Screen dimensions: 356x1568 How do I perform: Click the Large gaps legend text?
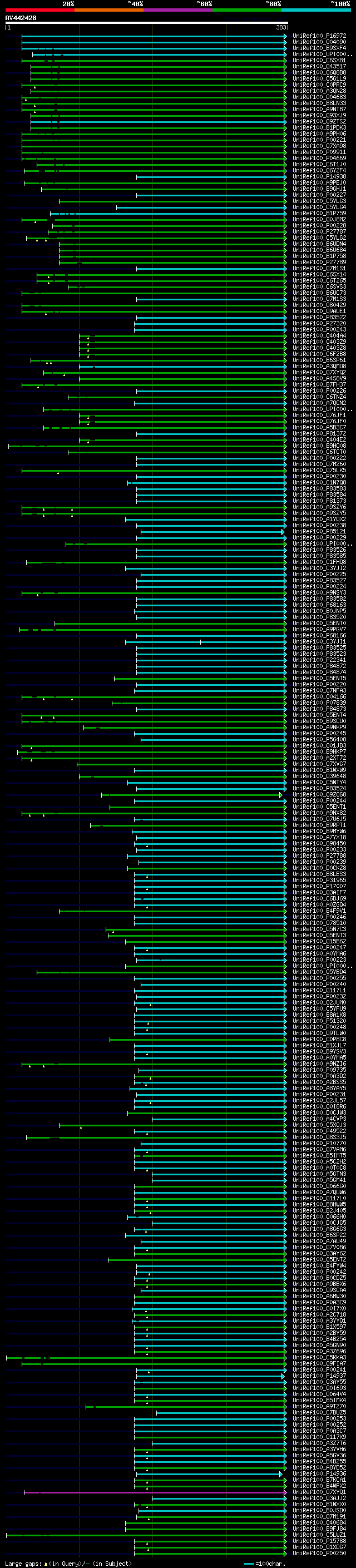pos(68,1564)
